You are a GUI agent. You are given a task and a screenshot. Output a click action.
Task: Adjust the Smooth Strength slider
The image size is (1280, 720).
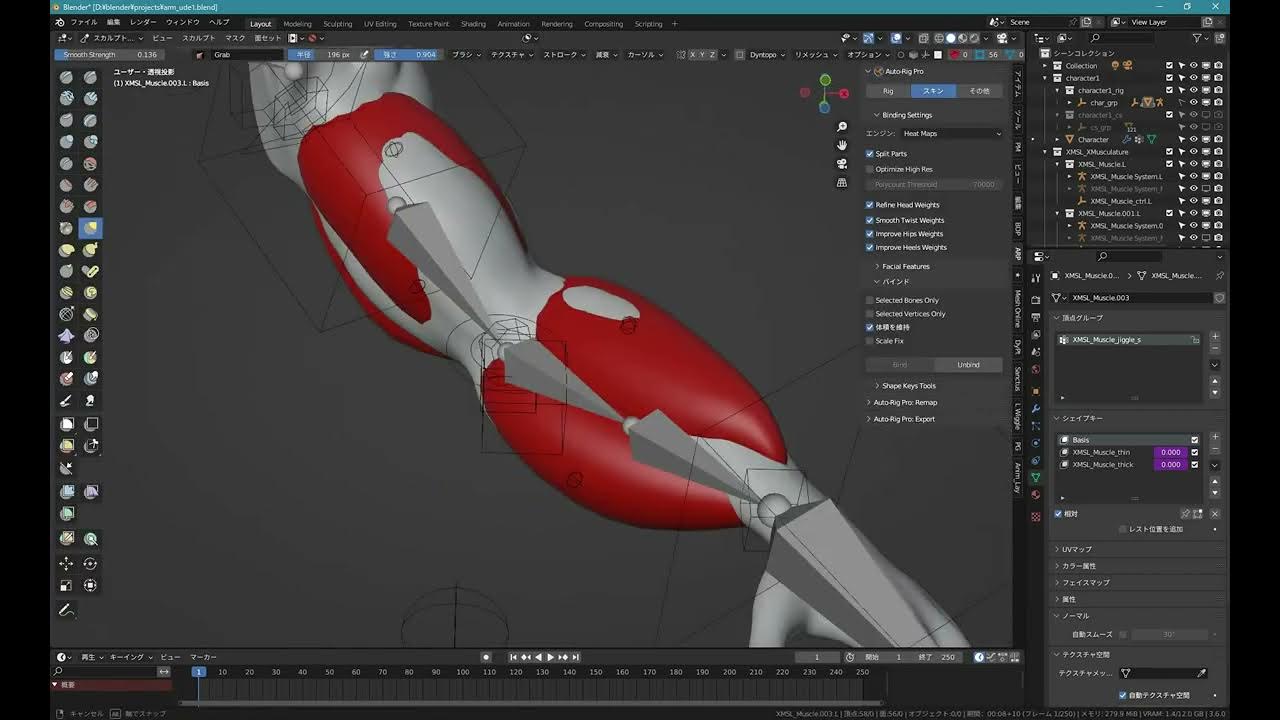point(109,55)
